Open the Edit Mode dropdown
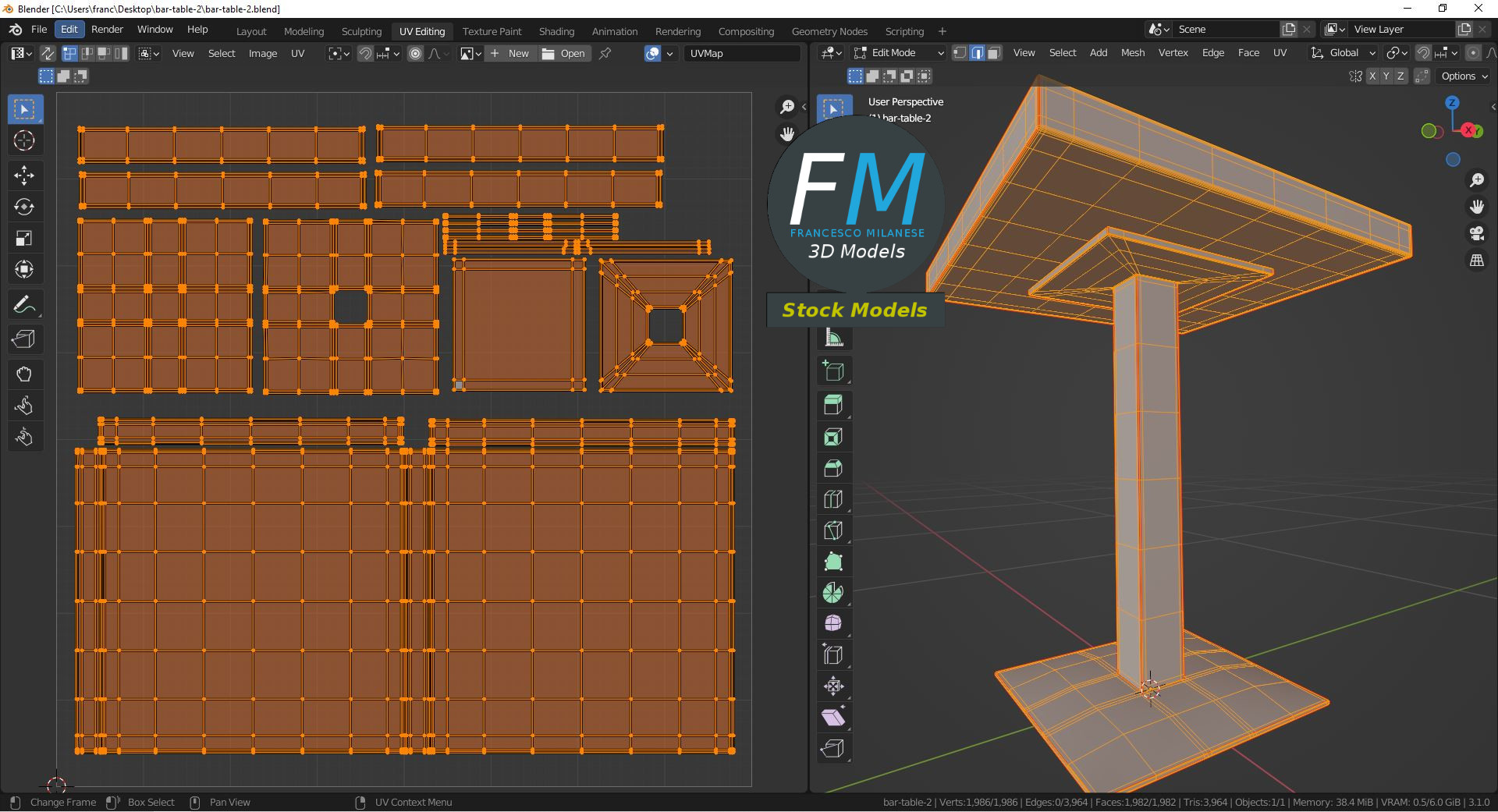Screen dimensions: 1498x812 899,53
